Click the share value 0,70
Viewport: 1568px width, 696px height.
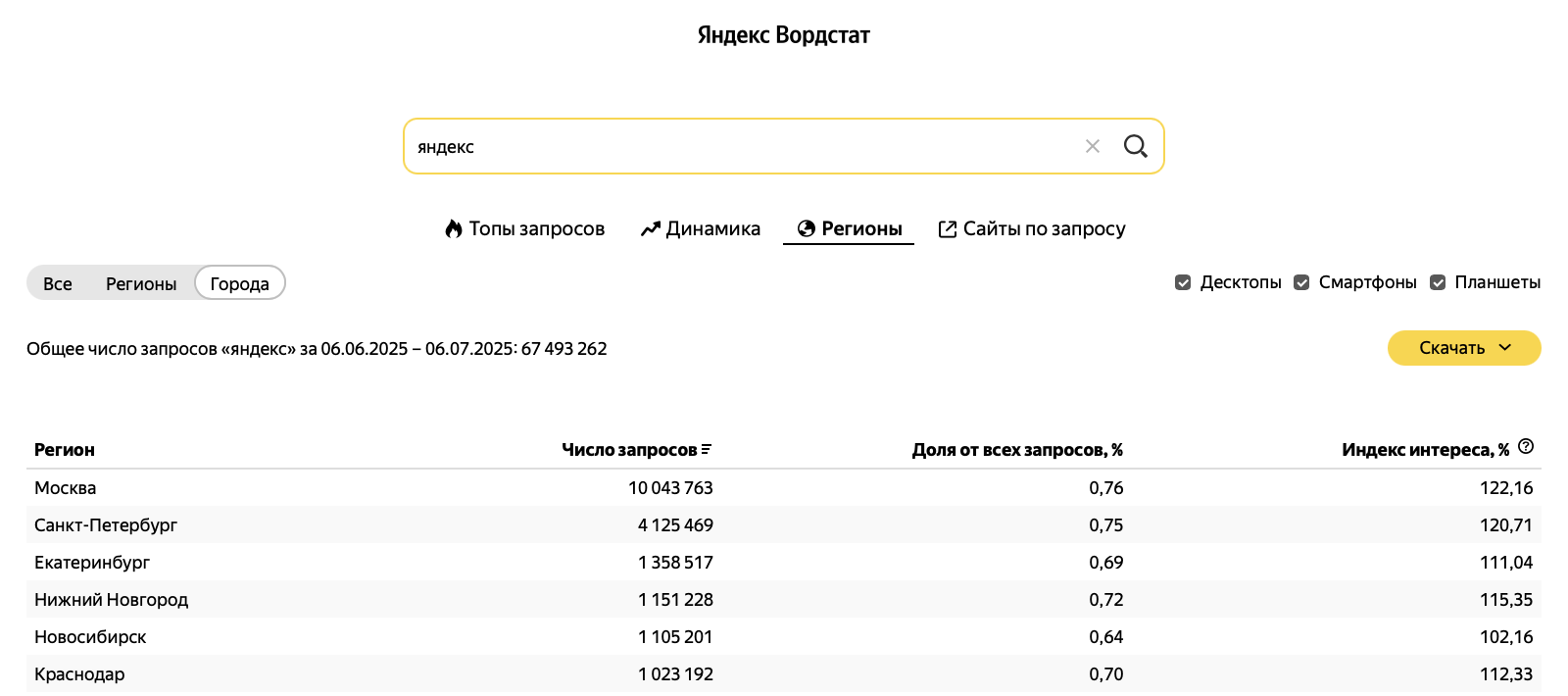tap(1106, 674)
